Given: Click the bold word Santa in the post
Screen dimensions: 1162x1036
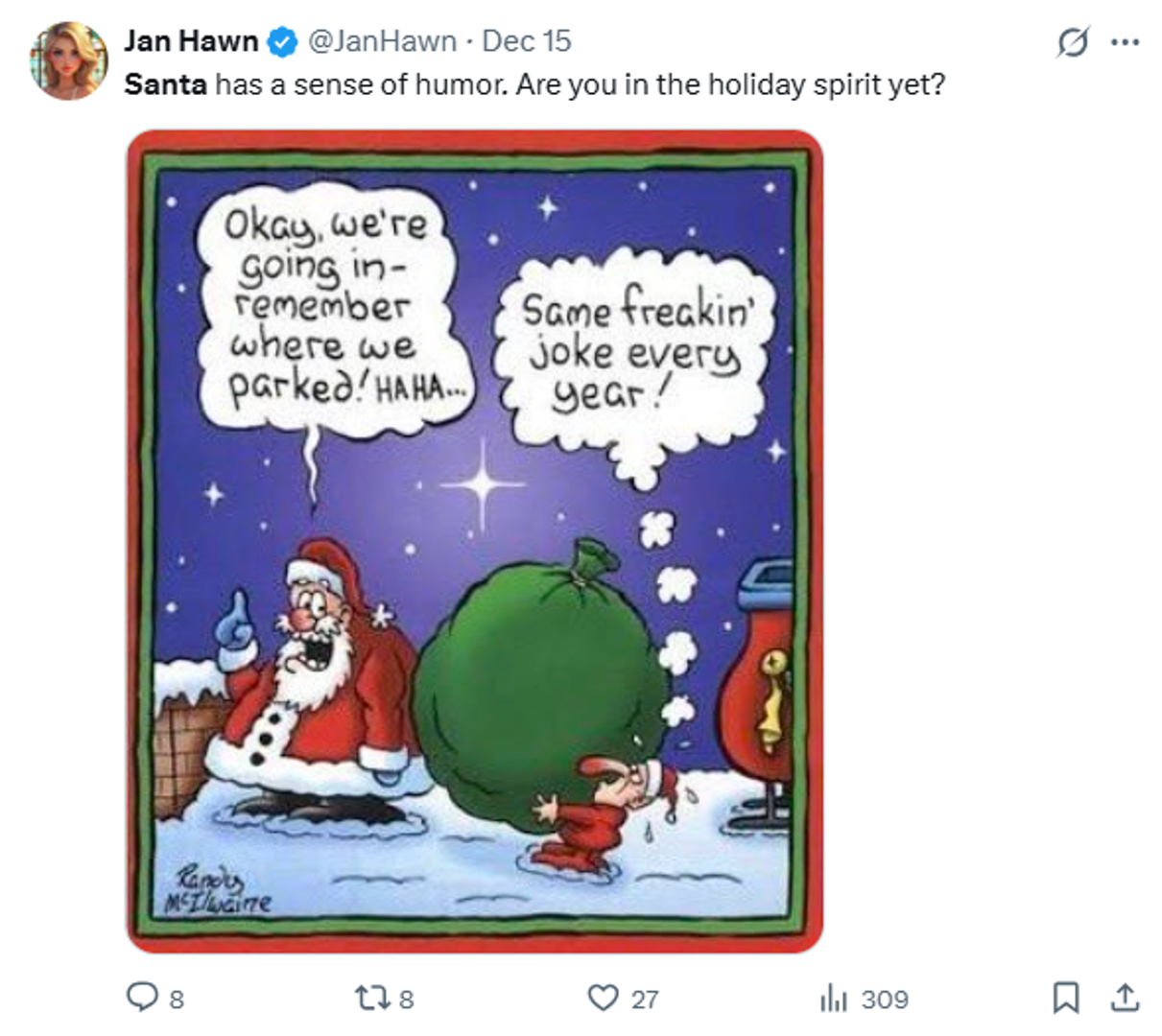Looking at the screenshot, I should pos(165,84).
